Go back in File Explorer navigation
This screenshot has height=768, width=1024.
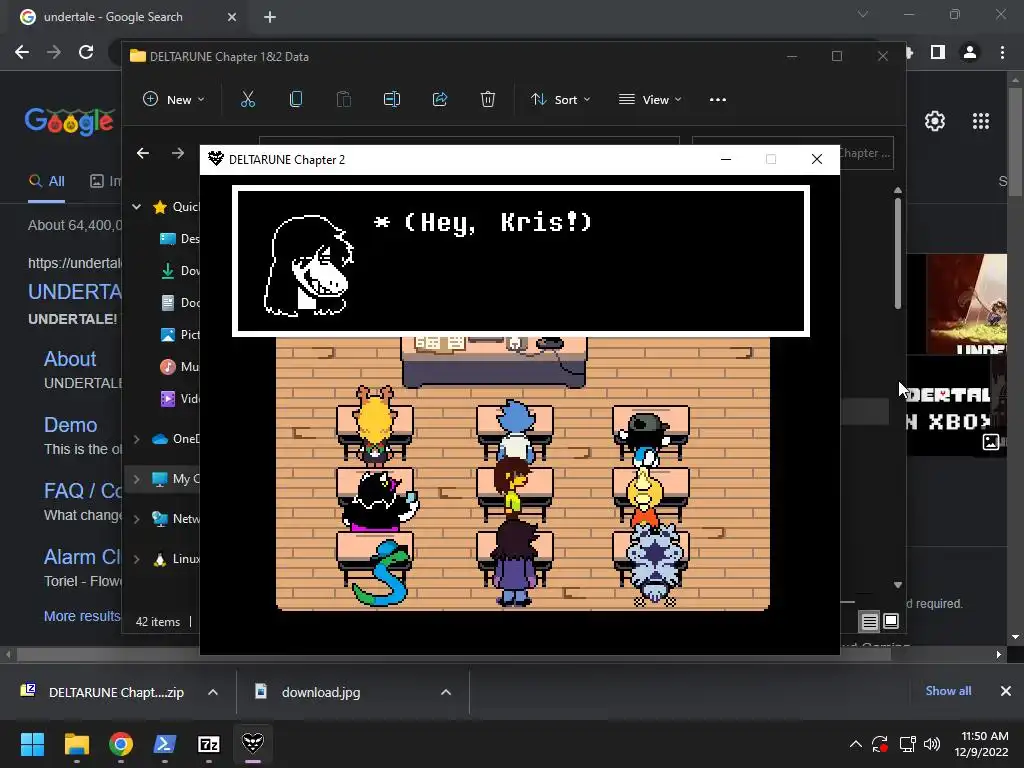click(142, 153)
